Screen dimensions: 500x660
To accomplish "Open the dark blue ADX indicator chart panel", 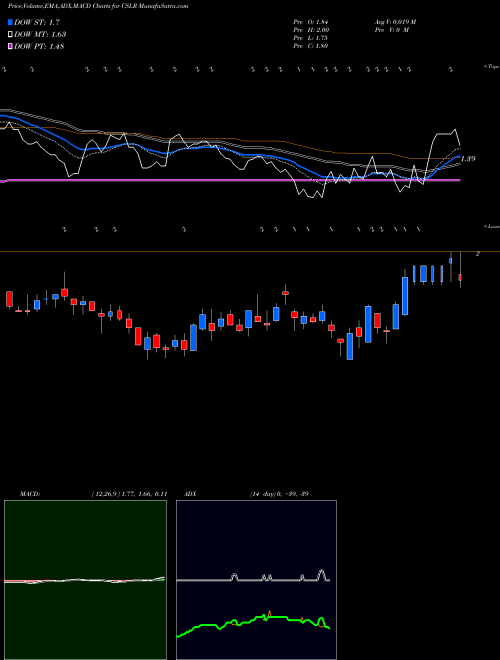I will (x=256, y=580).
